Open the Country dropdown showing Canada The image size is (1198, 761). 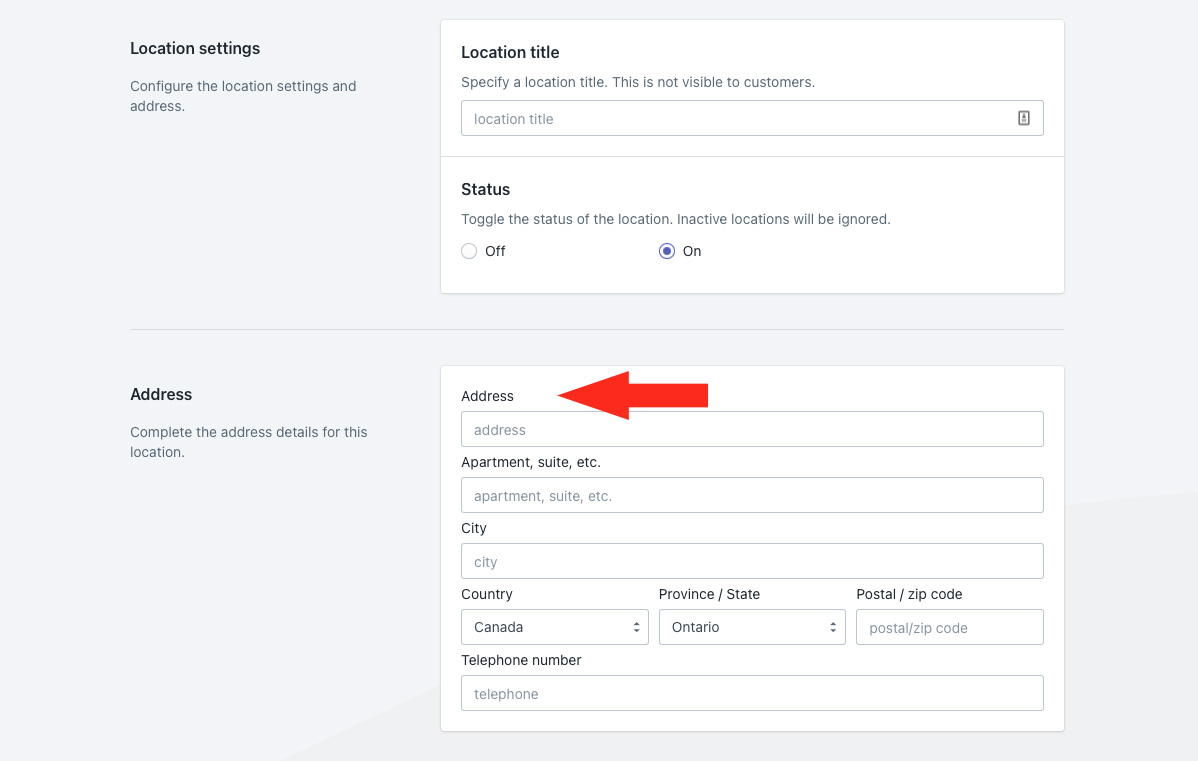[554, 627]
